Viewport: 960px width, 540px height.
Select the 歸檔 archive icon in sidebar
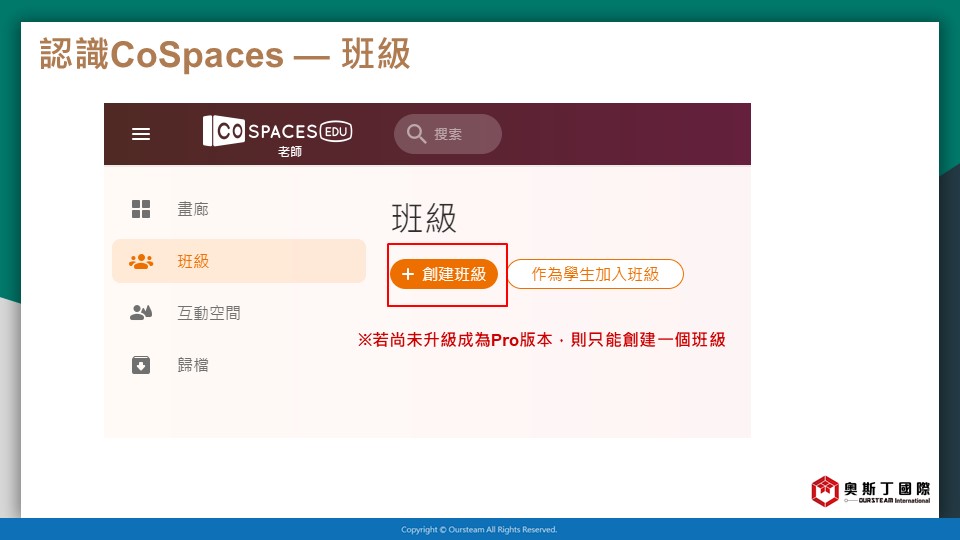[x=141, y=365]
